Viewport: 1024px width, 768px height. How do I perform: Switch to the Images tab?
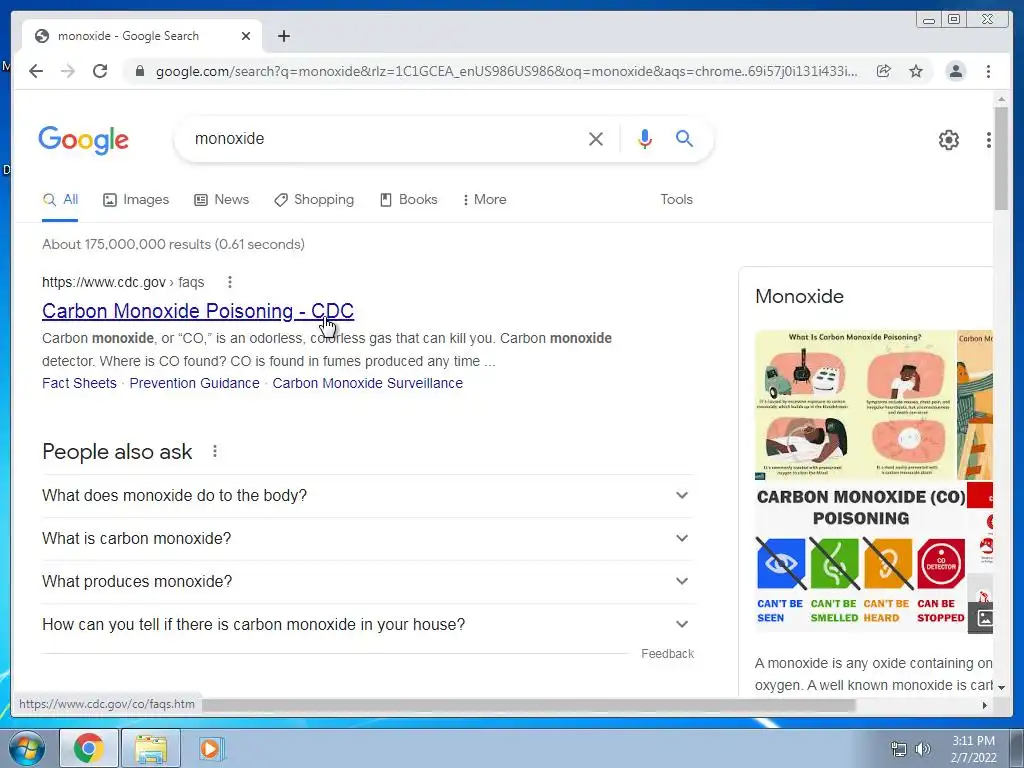[136, 200]
